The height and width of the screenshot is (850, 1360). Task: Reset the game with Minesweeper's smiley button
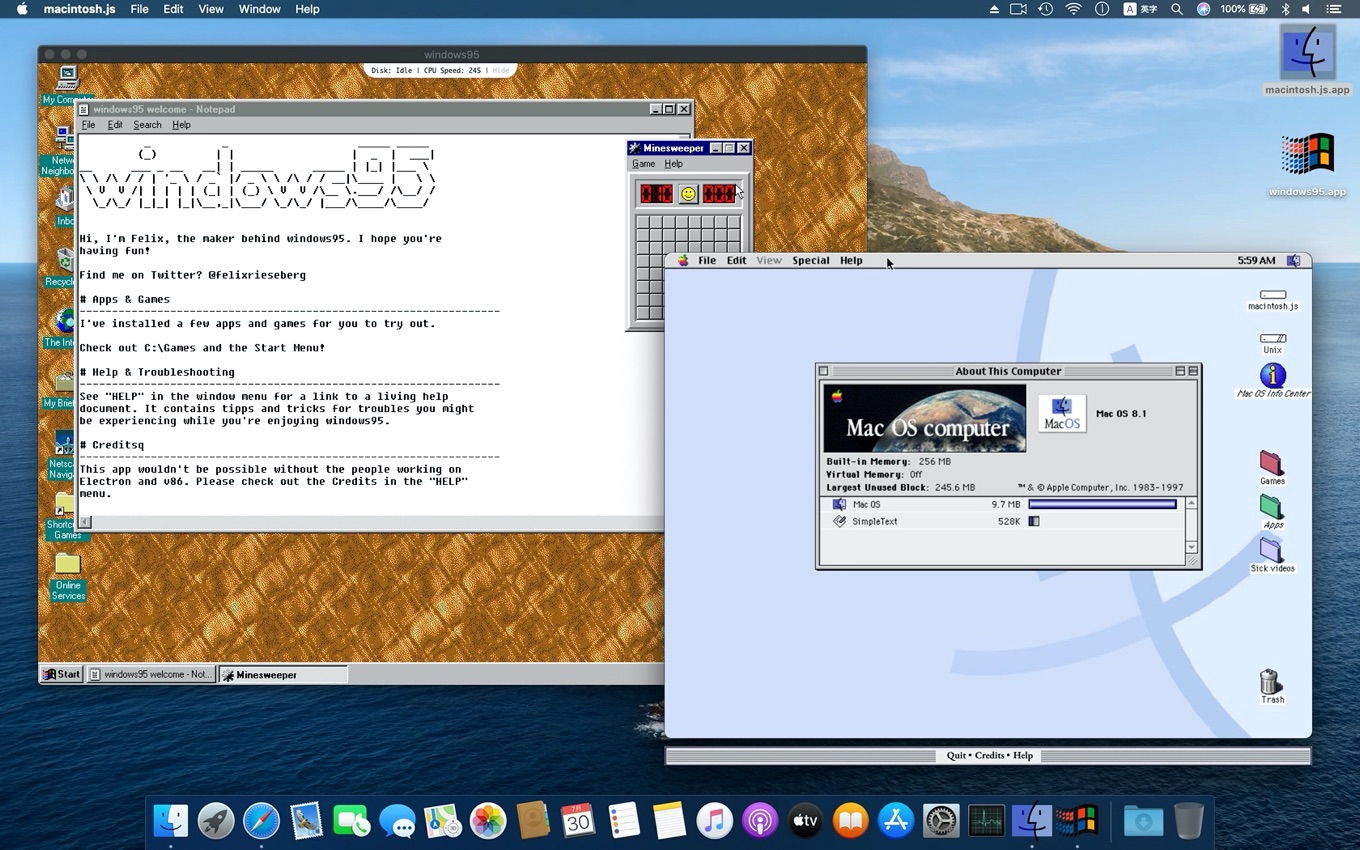coord(689,193)
